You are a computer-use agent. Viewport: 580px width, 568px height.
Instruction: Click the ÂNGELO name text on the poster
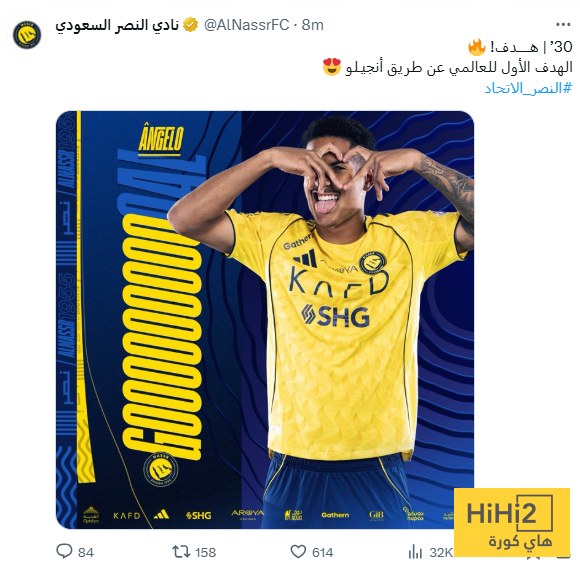161,138
